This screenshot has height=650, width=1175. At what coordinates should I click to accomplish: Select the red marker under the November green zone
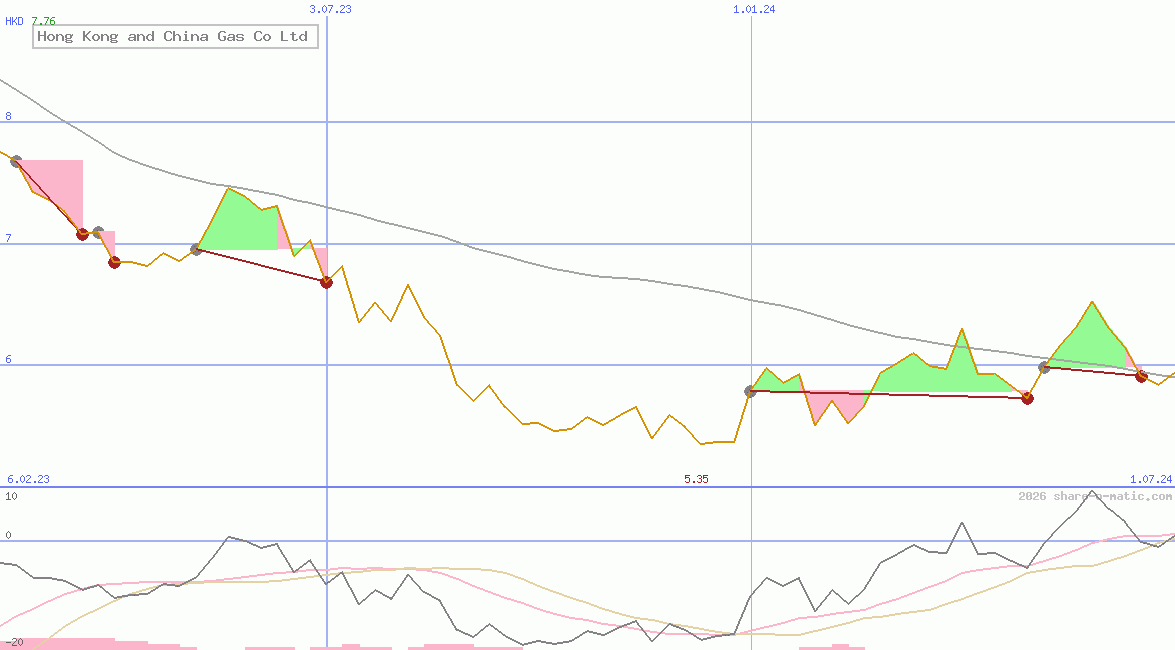(x=1026, y=398)
